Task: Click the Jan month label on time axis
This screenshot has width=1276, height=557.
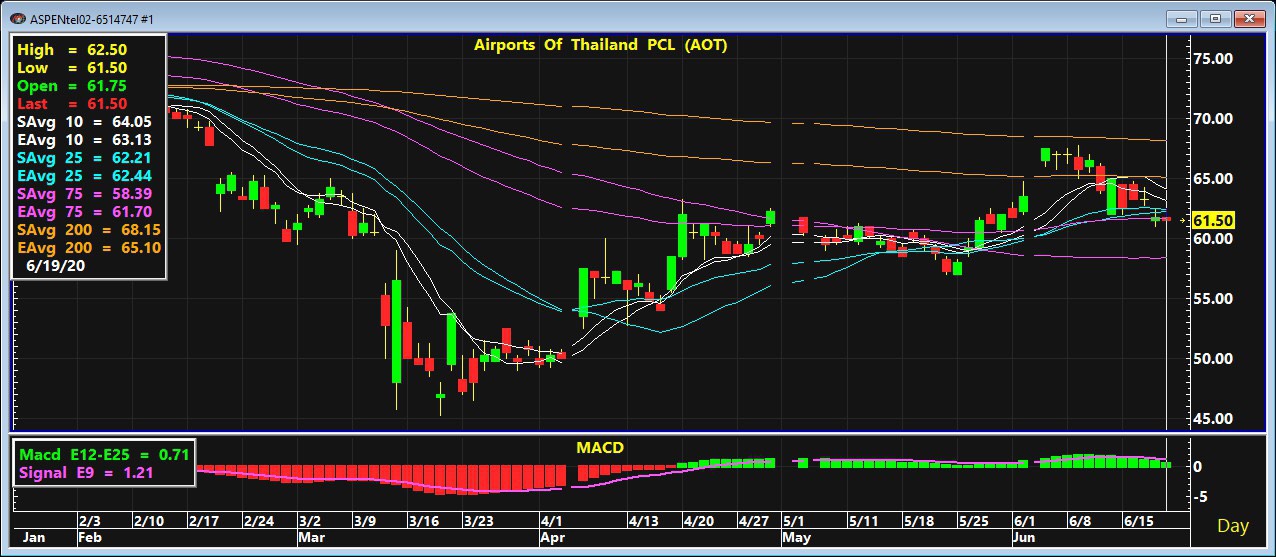Action: point(34,538)
